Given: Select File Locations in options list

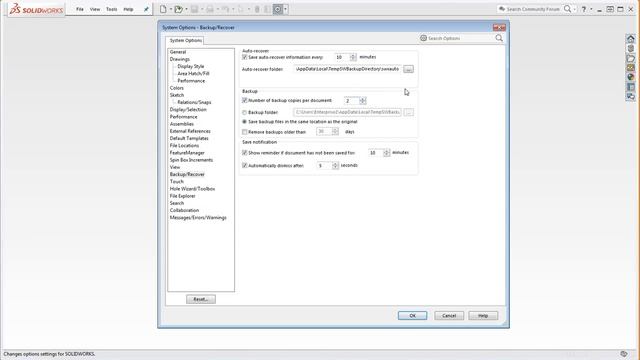Looking at the screenshot, I should point(184,145).
